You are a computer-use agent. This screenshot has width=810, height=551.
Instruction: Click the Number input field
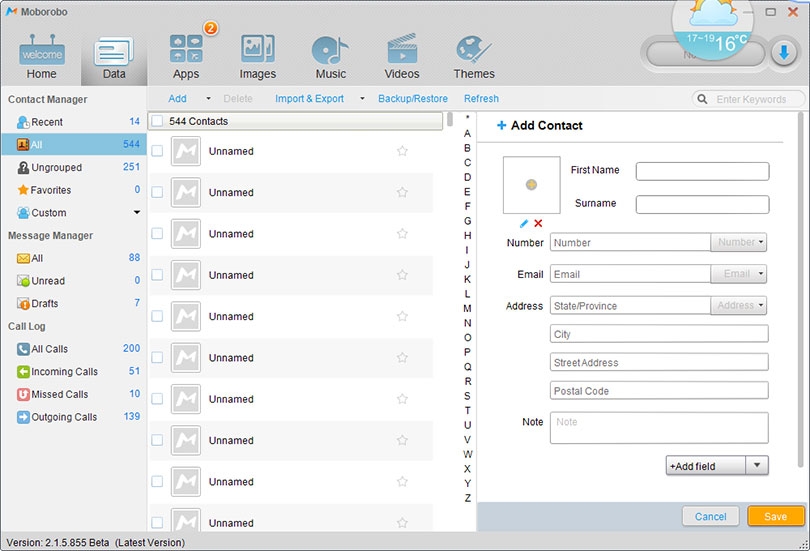pyautogui.click(x=631, y=242)
